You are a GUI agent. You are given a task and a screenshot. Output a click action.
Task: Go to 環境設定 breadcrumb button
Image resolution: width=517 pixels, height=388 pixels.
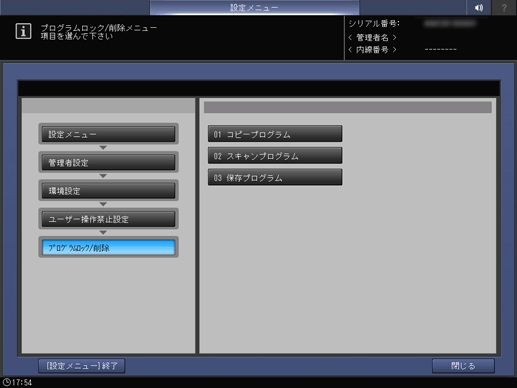point(108,191)
